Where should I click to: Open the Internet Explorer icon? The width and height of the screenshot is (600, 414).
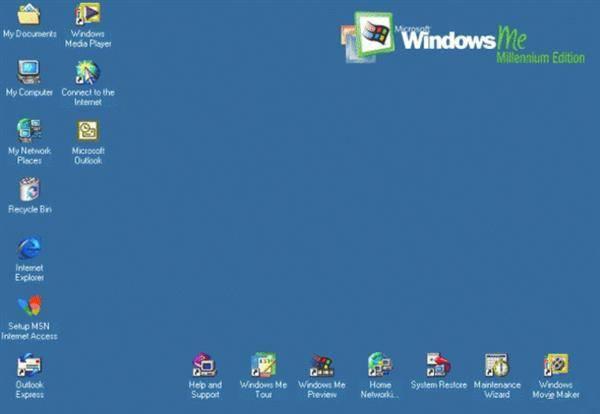click(x=29, y=248)
